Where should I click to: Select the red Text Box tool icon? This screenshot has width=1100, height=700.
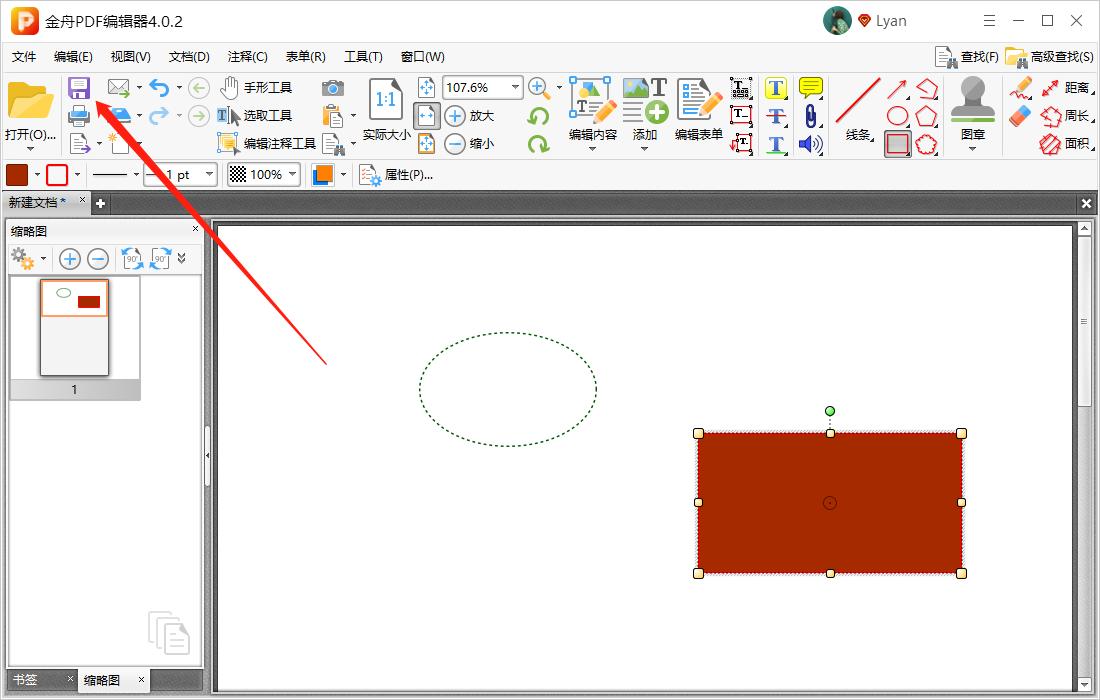(742, 116)
